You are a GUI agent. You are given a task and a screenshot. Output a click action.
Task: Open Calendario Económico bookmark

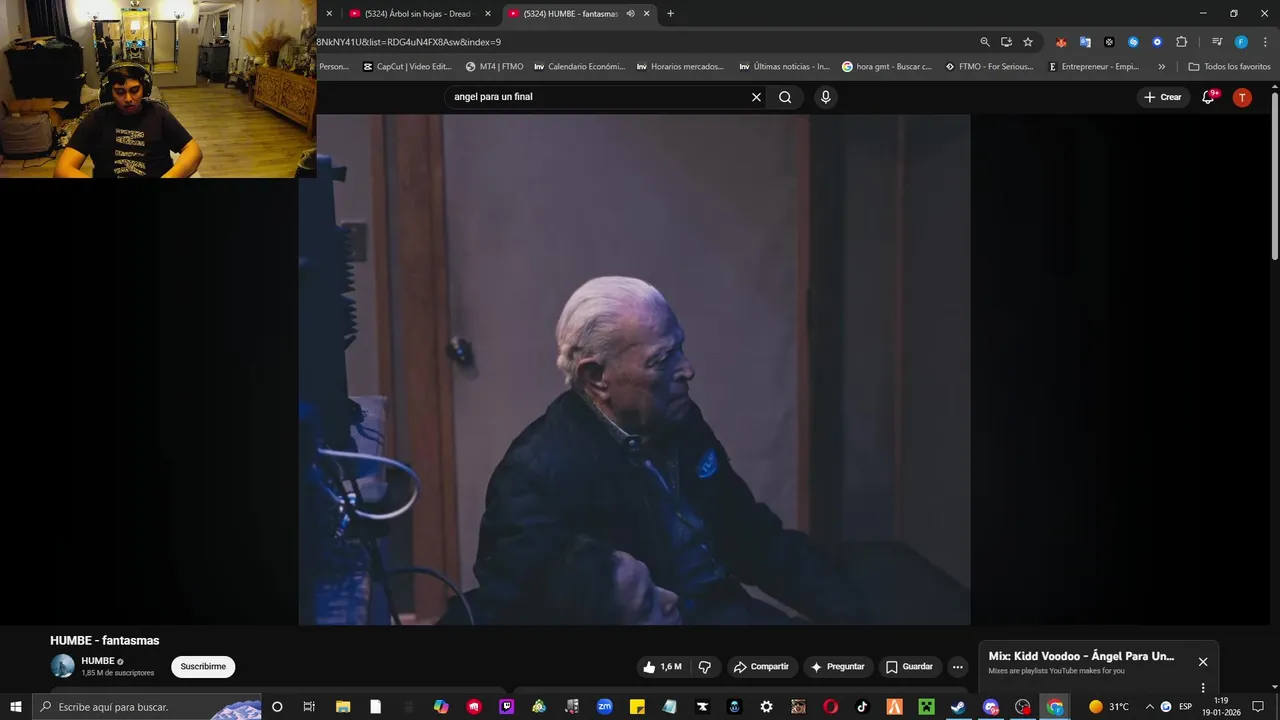point(579,67)
